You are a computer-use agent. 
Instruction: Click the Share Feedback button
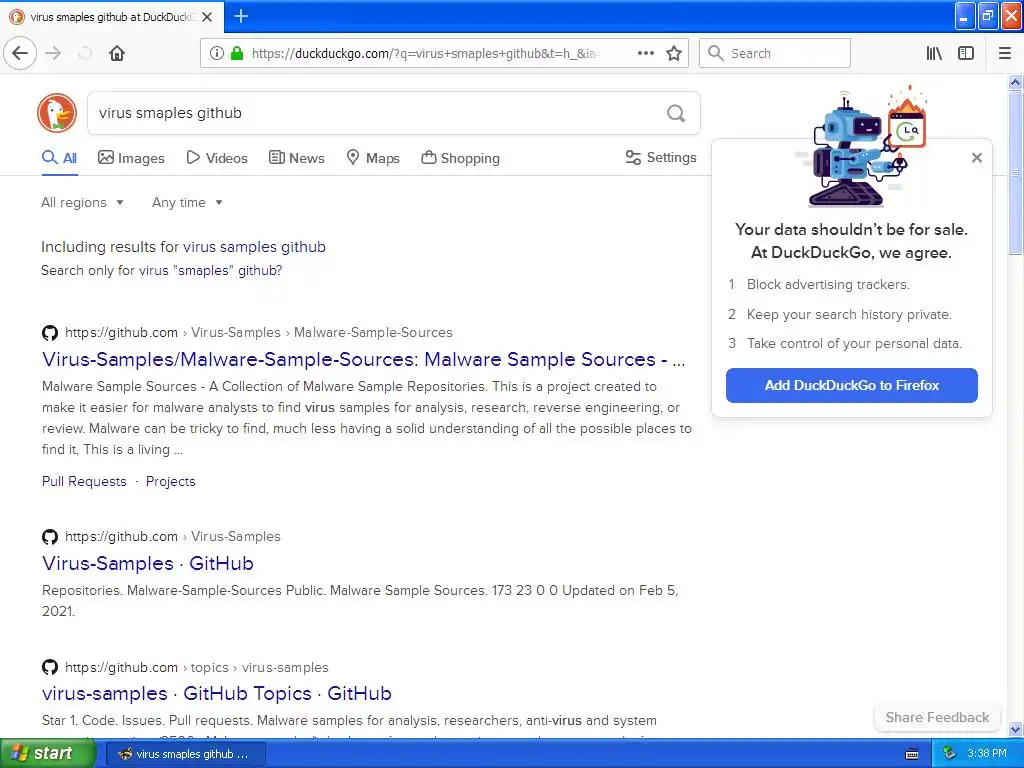tap(937, 717)
